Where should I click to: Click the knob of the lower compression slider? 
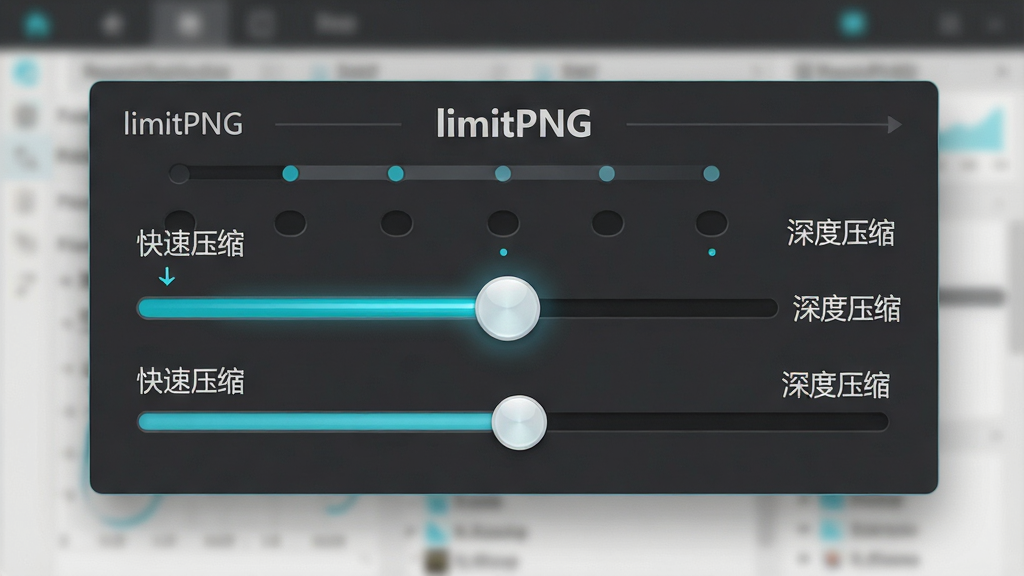click(519, 423)
